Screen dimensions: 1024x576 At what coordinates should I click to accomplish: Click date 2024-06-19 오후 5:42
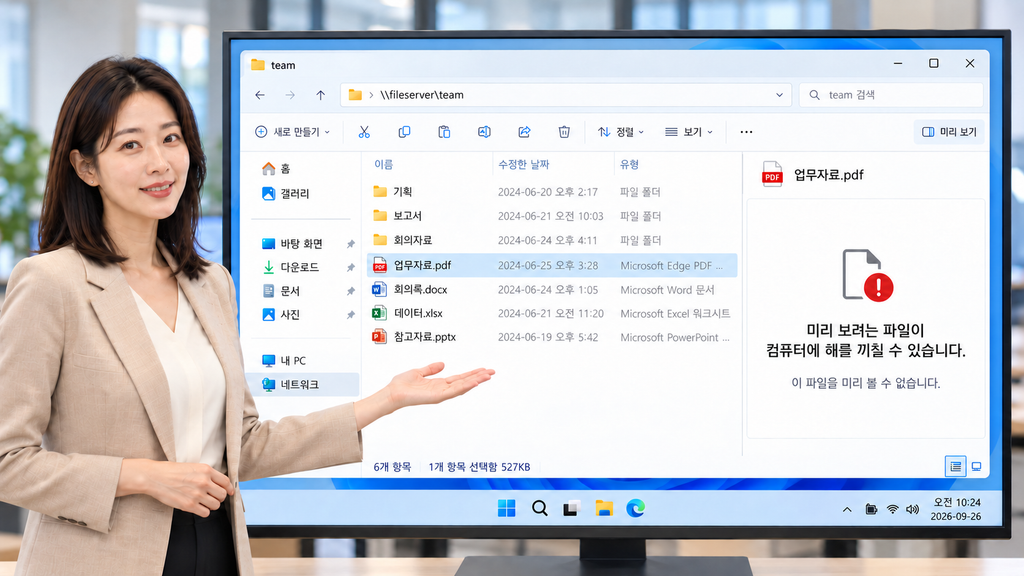548,338
